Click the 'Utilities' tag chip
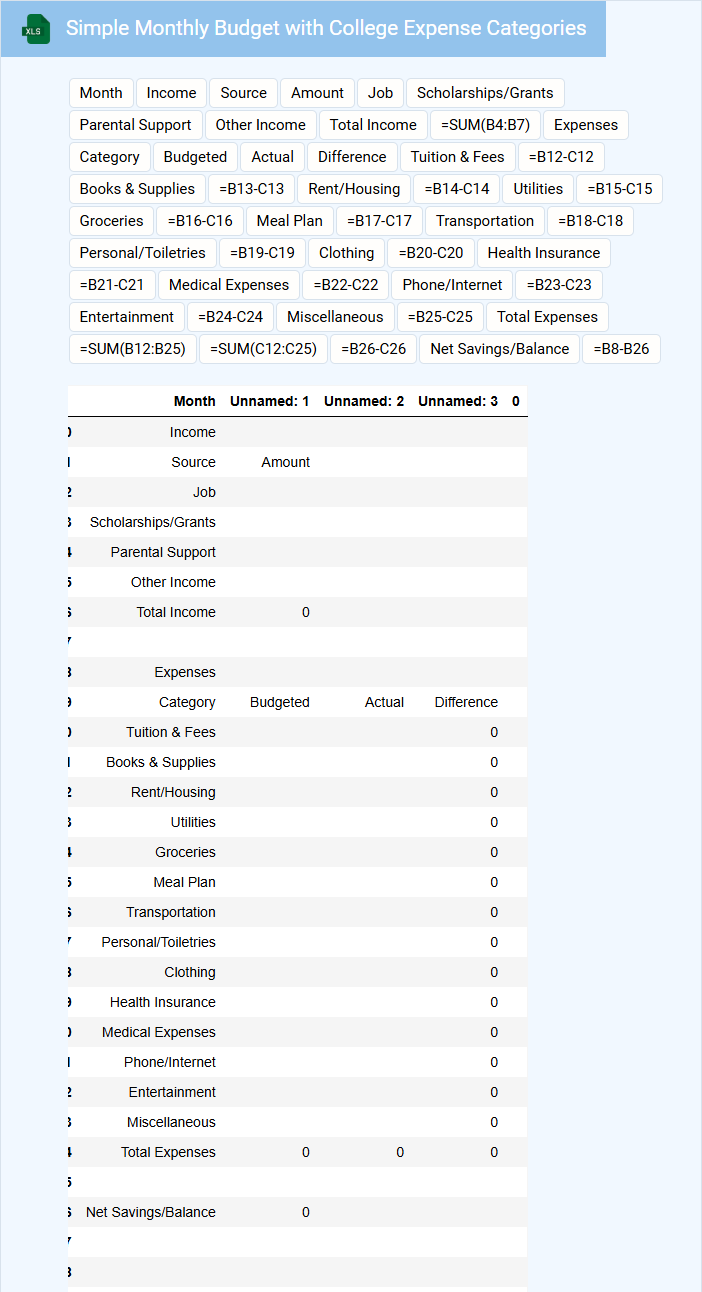Screen dimensions: 702x1292 (x=538, y=189)
